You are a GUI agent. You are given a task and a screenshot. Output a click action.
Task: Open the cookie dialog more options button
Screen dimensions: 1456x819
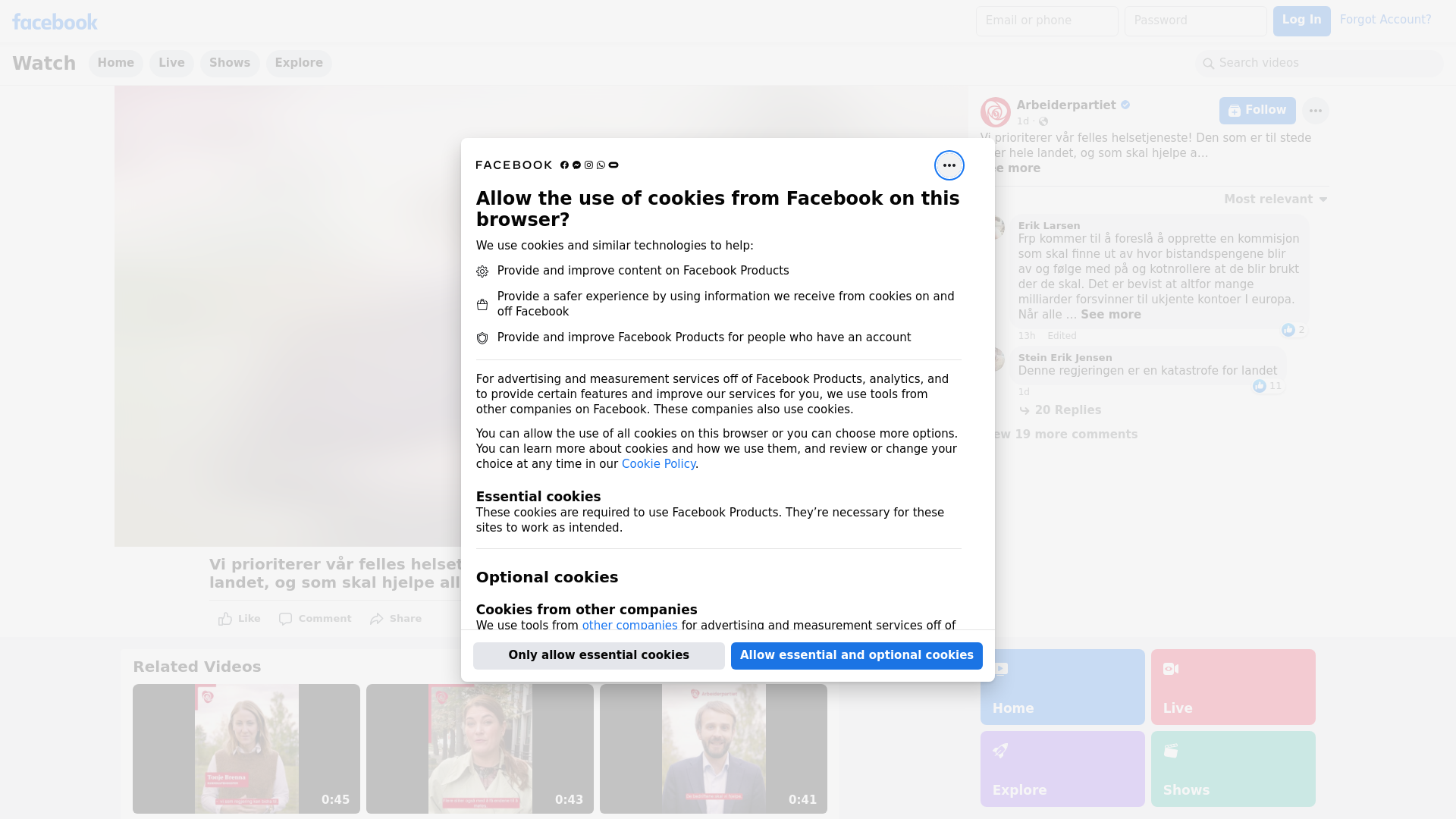pos(949,165)
